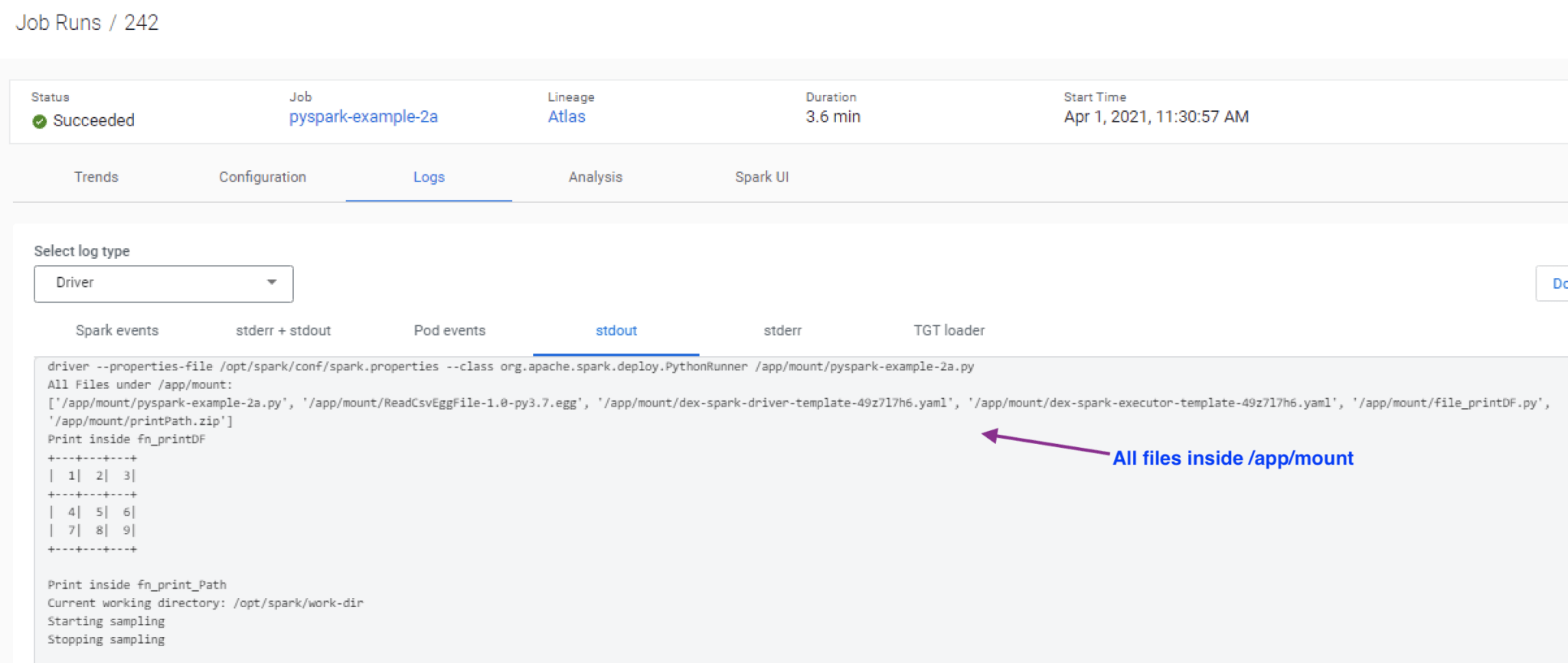The image size is (1568, 663).
Task: Open the pyspark-example-2a job link
Action: click(363, 116)
